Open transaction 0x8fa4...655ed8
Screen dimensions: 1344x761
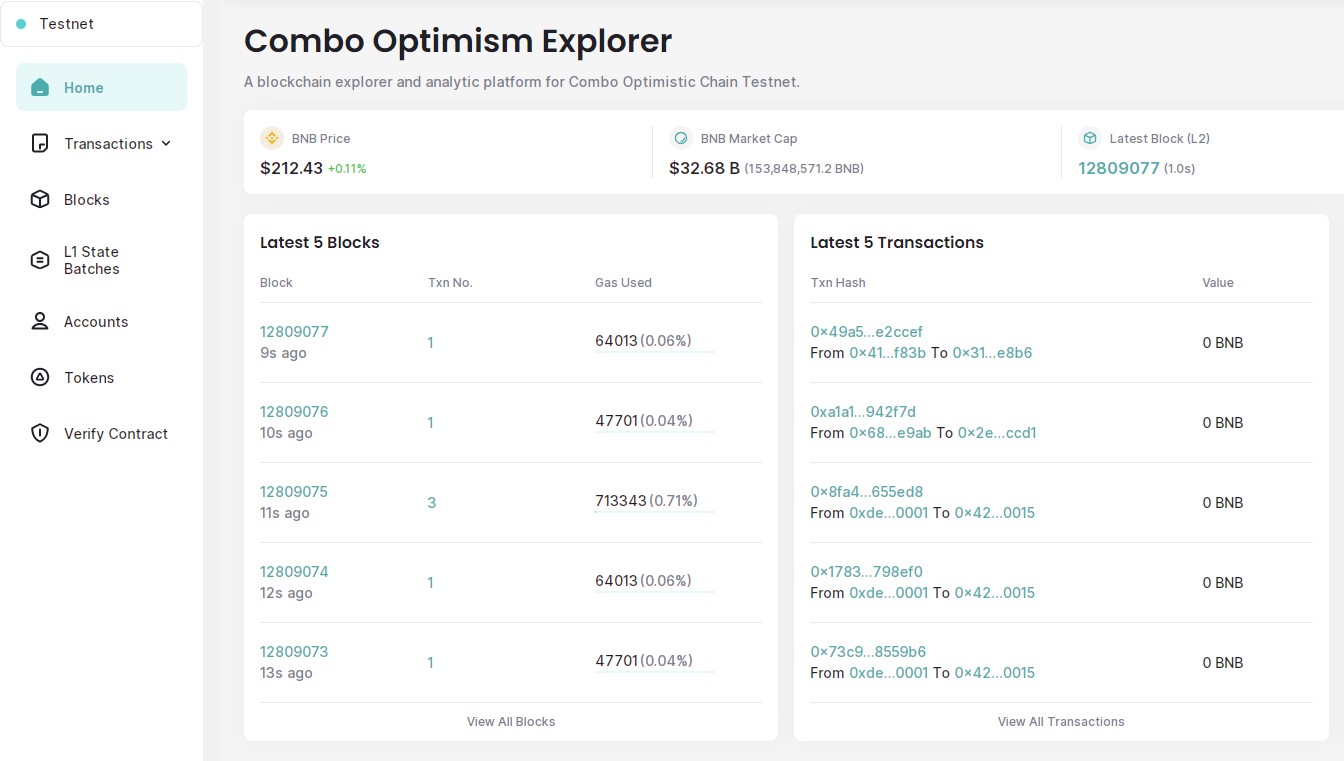tap(866, 492)
